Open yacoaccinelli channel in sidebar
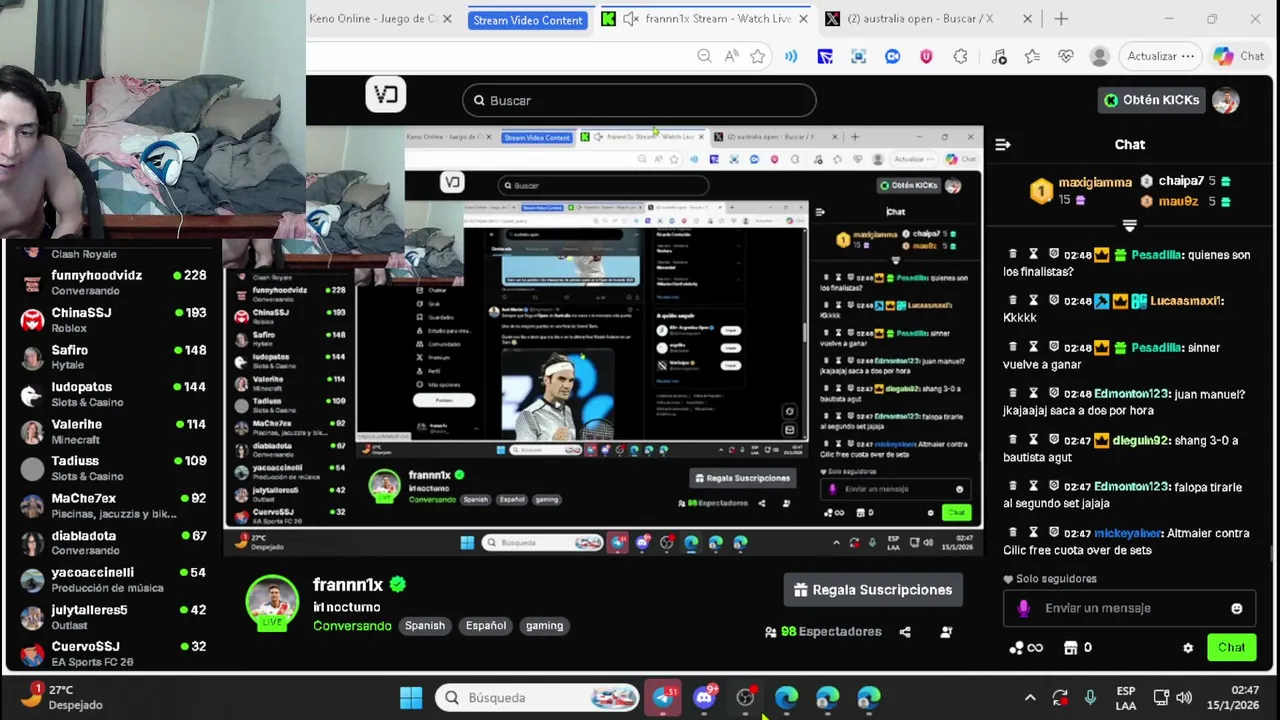 [113, 579]
